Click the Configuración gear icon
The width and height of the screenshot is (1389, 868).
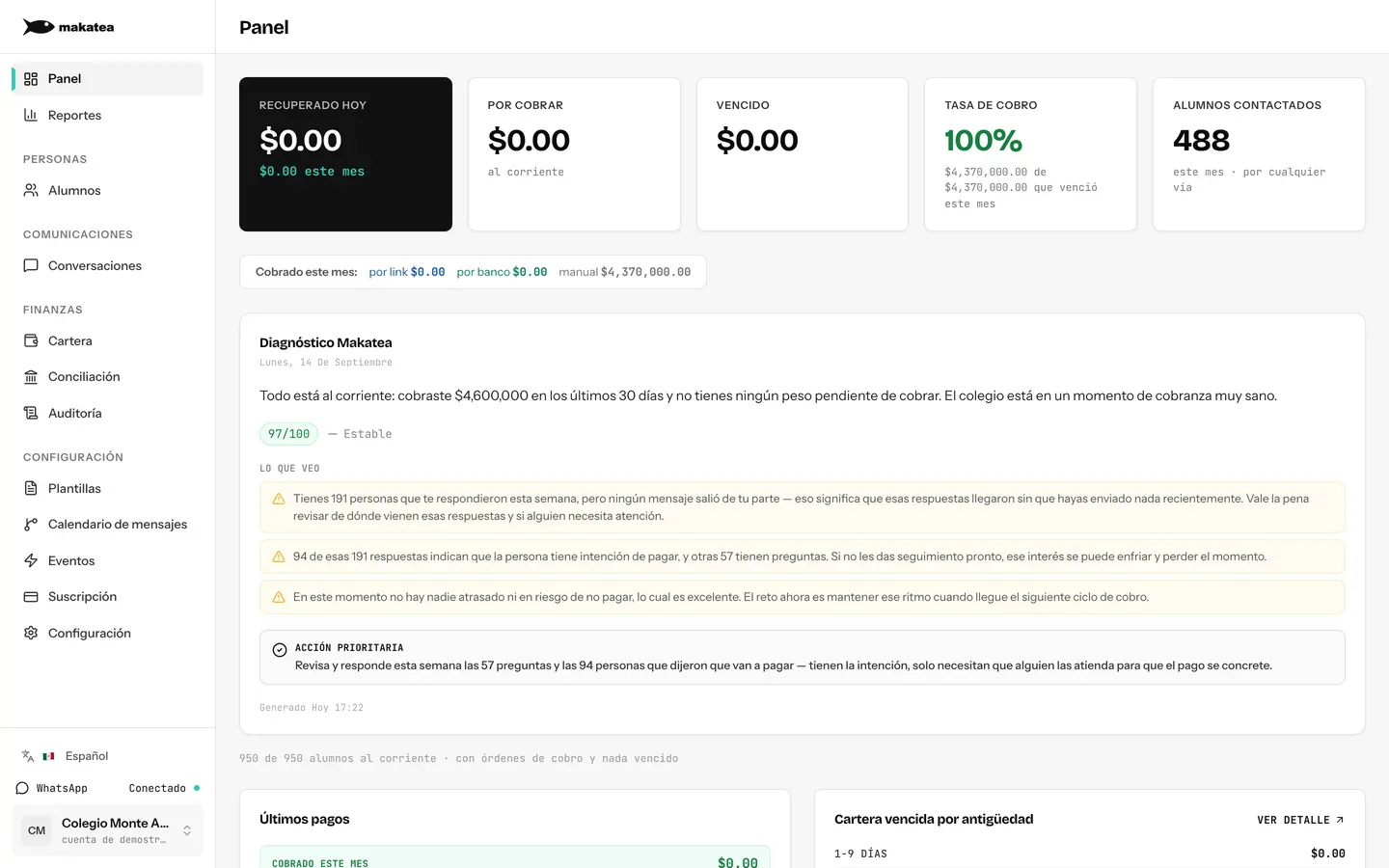(31, 633)
